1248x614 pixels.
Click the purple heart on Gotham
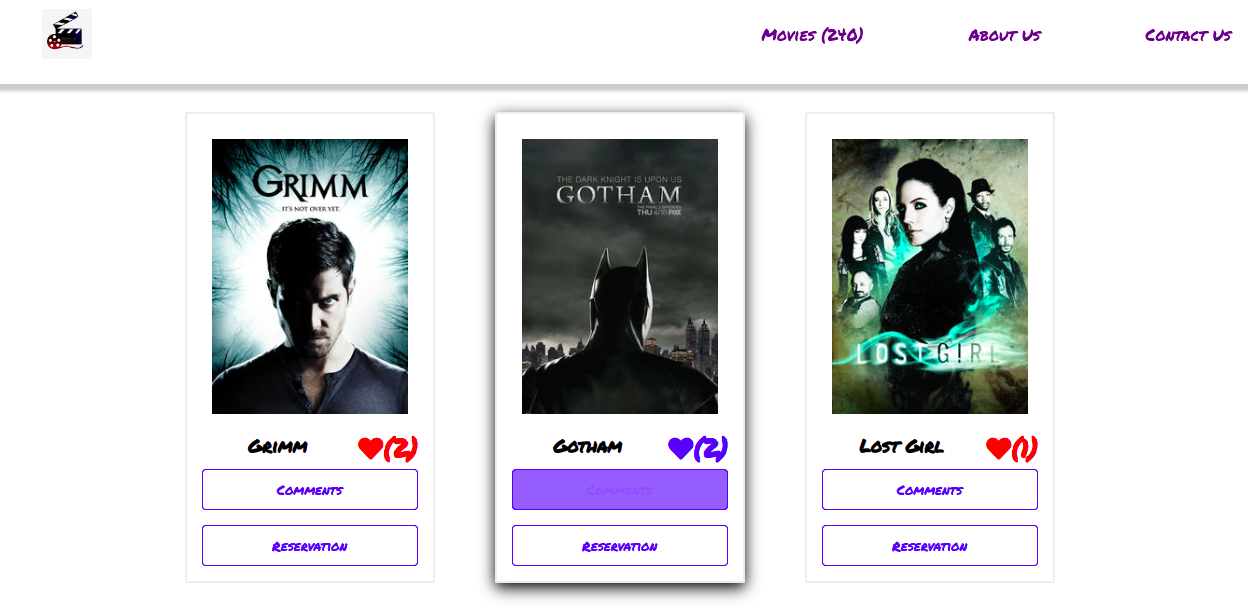(681, 448)
